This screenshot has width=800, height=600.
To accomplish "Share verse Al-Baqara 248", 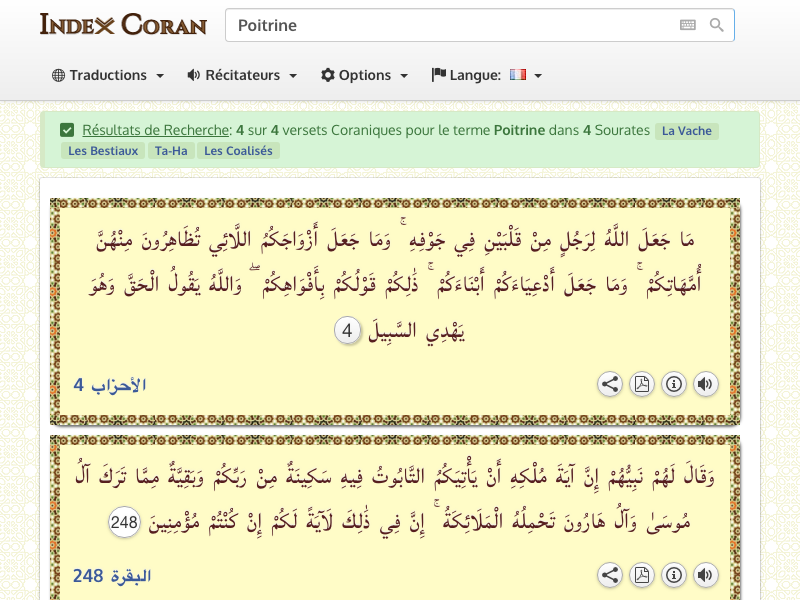I will coord(610,575).
